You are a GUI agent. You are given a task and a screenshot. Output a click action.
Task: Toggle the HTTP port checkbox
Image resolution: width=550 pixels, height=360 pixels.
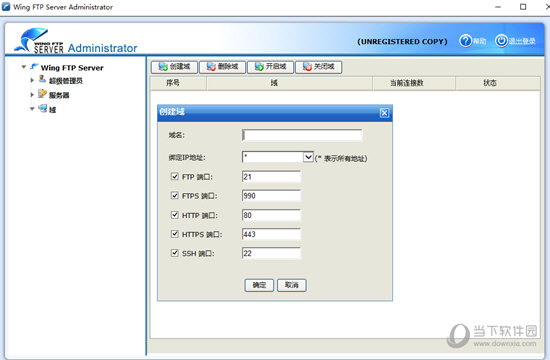(x=175, y=214)
